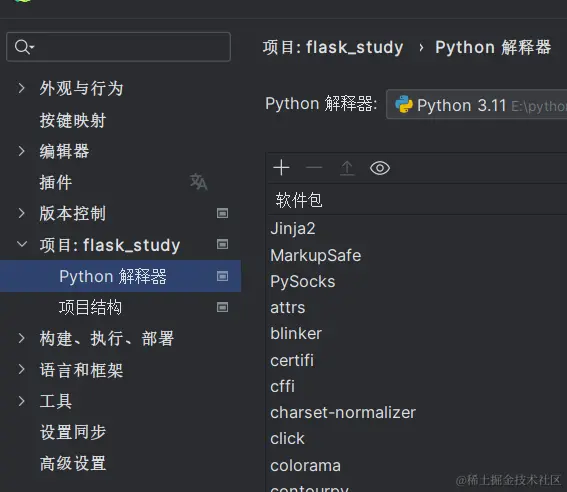The width and height of the screenshot is (567, 492).
Task: Expand the 语言和框架 section
Action: coord(21,369)
